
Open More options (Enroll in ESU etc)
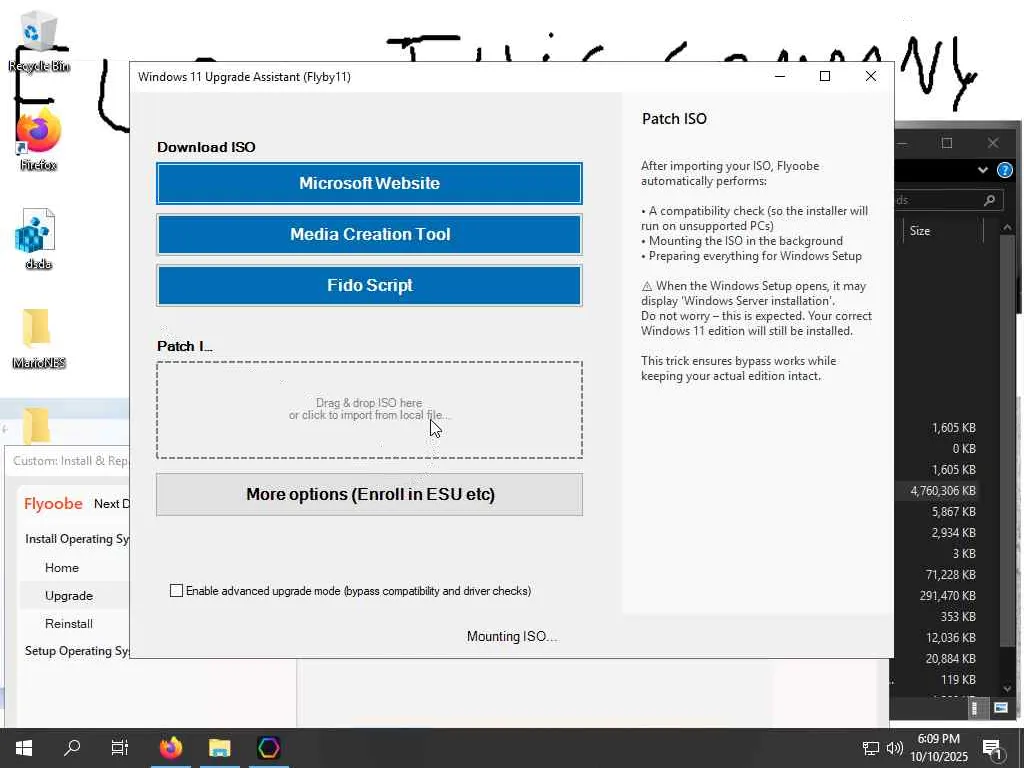[x=369, y=494]
